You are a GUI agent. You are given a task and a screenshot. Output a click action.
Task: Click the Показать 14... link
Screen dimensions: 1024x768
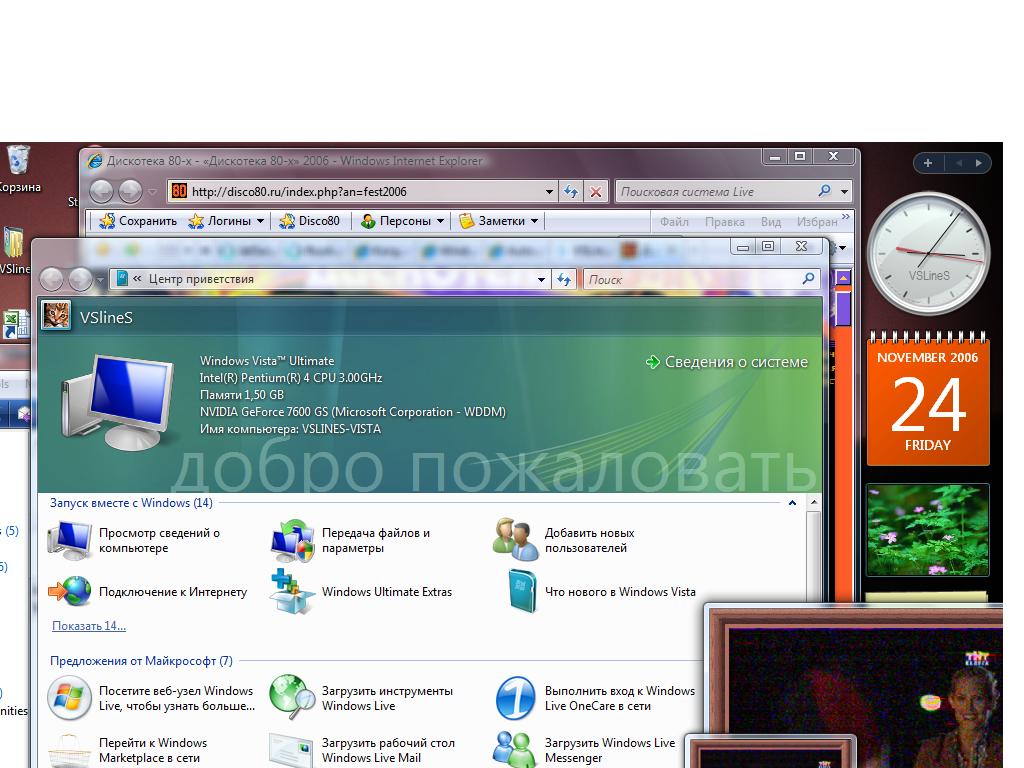89,626
